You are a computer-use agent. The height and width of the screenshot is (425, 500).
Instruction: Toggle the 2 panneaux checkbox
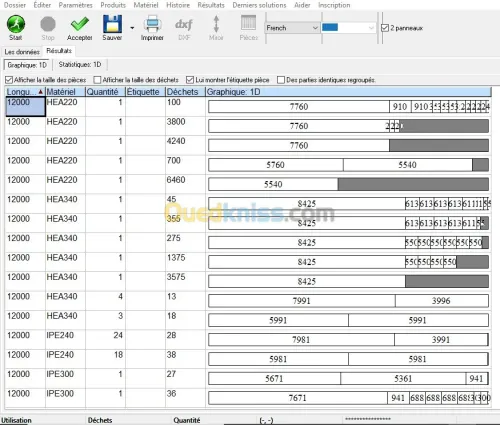pyautogui.click(x=385, y=28)
